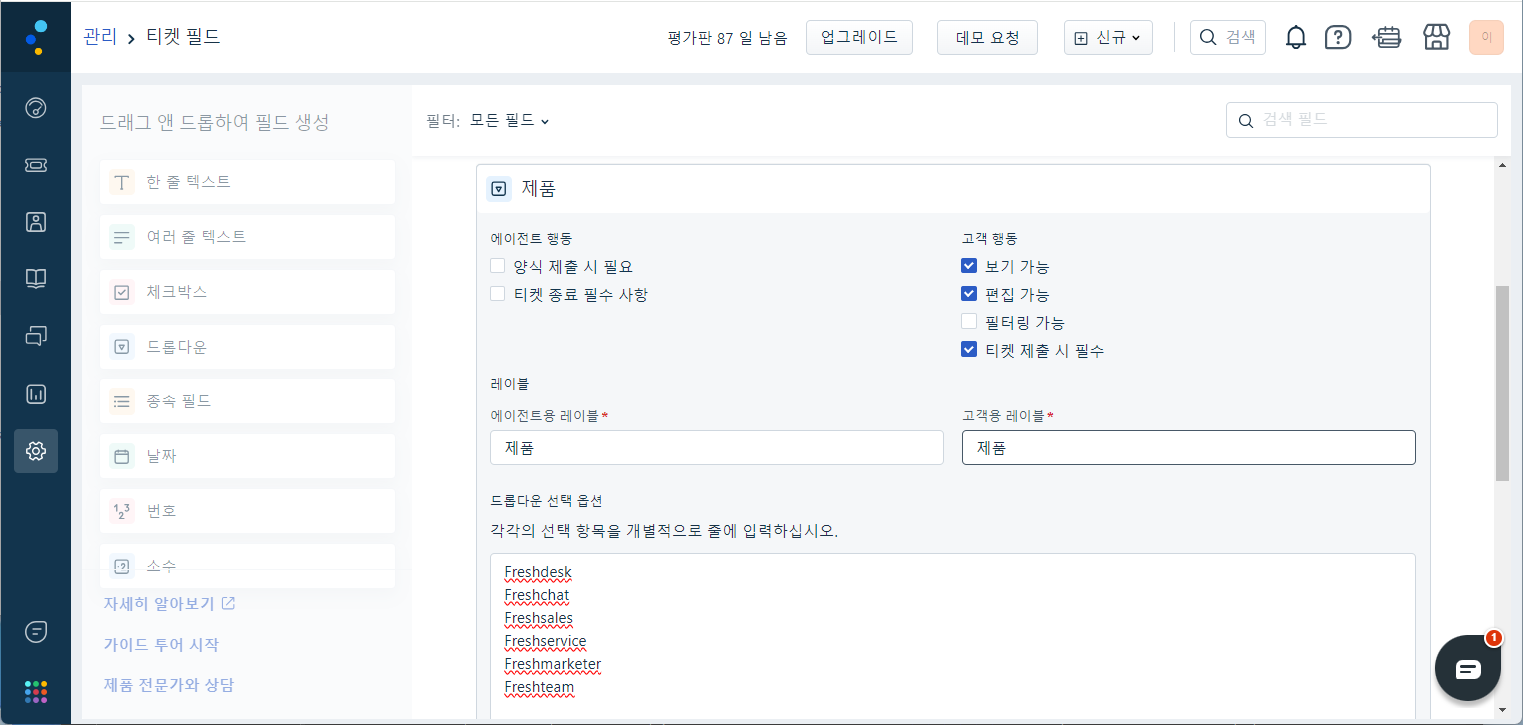Click the 티켓 필드 breadcrumb title

coord(183,38)
